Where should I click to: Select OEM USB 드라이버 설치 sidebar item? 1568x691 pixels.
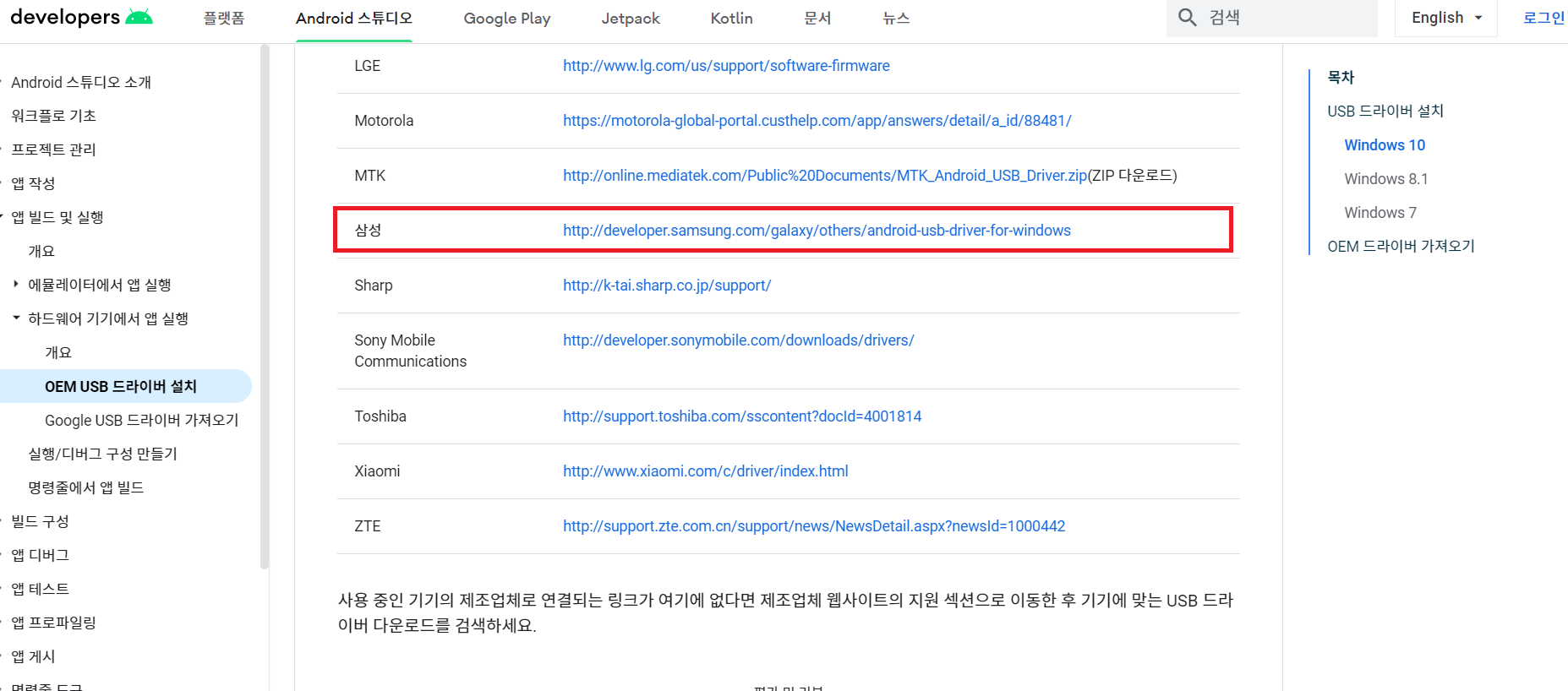[x=121, y=386]
